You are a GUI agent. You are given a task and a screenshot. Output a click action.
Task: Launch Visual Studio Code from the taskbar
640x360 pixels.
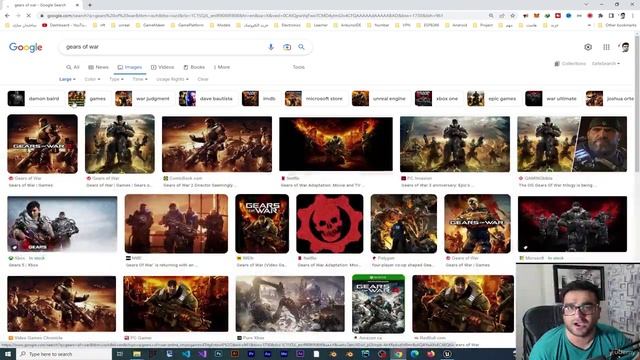pyautogui.click(x=186, y=354)
